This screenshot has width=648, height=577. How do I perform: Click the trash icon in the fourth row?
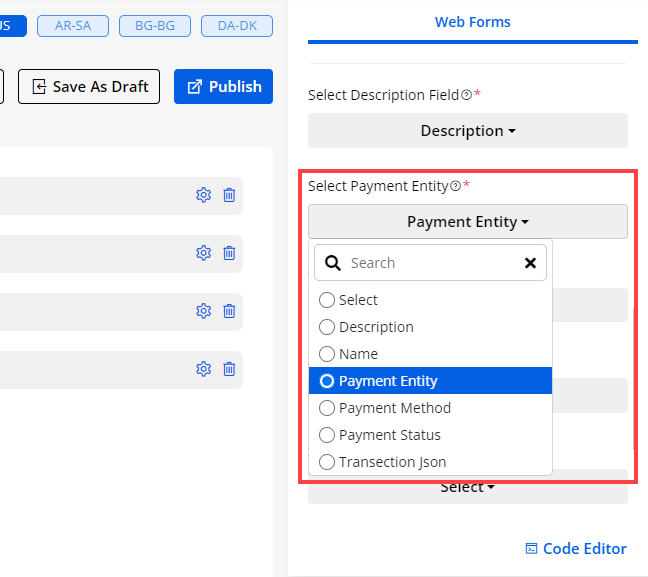click(x=229, y=369)
